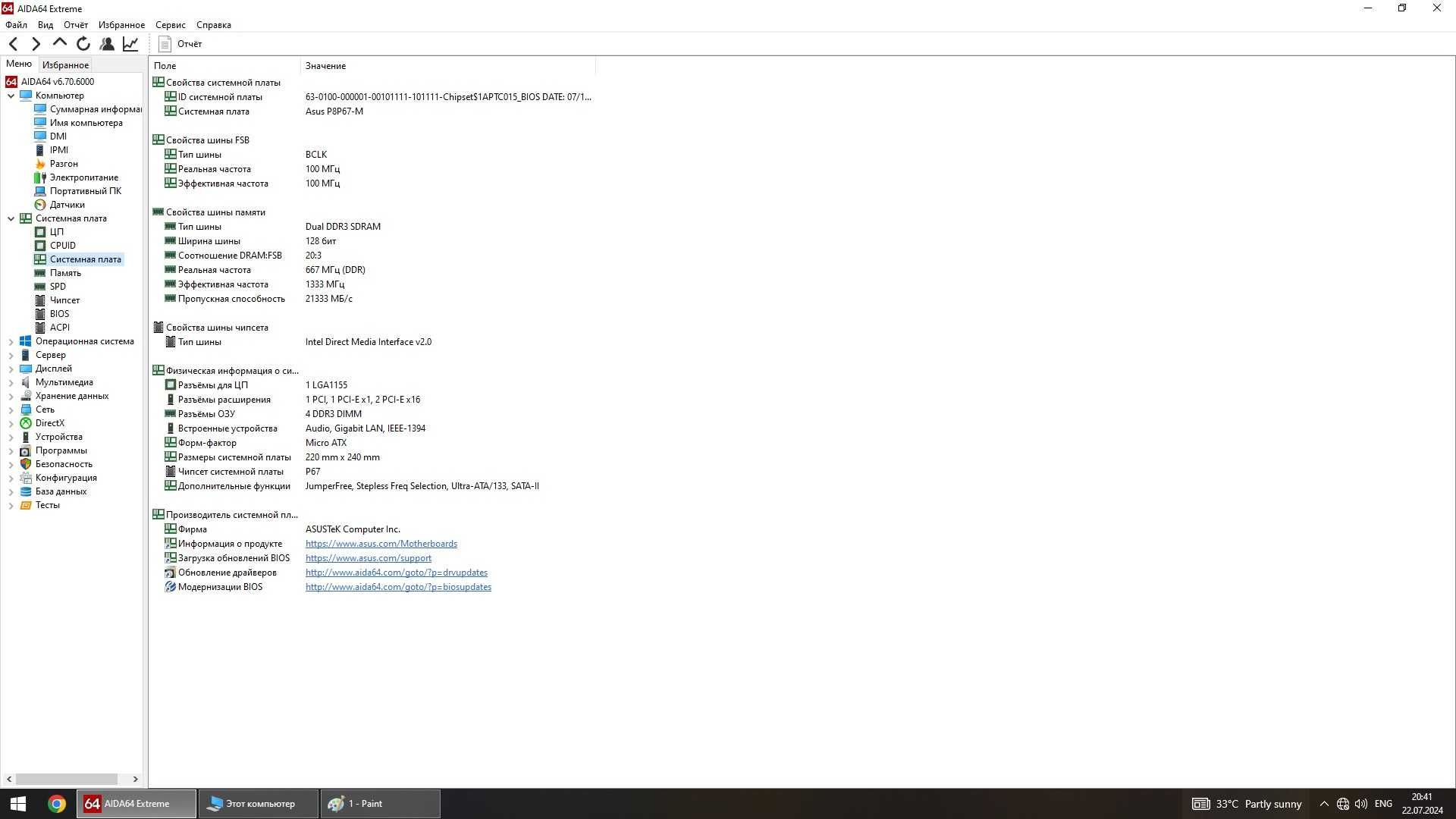Open the asus.com/Motherboards product link
Screen dimensions: 1456x819
point(381,544)
